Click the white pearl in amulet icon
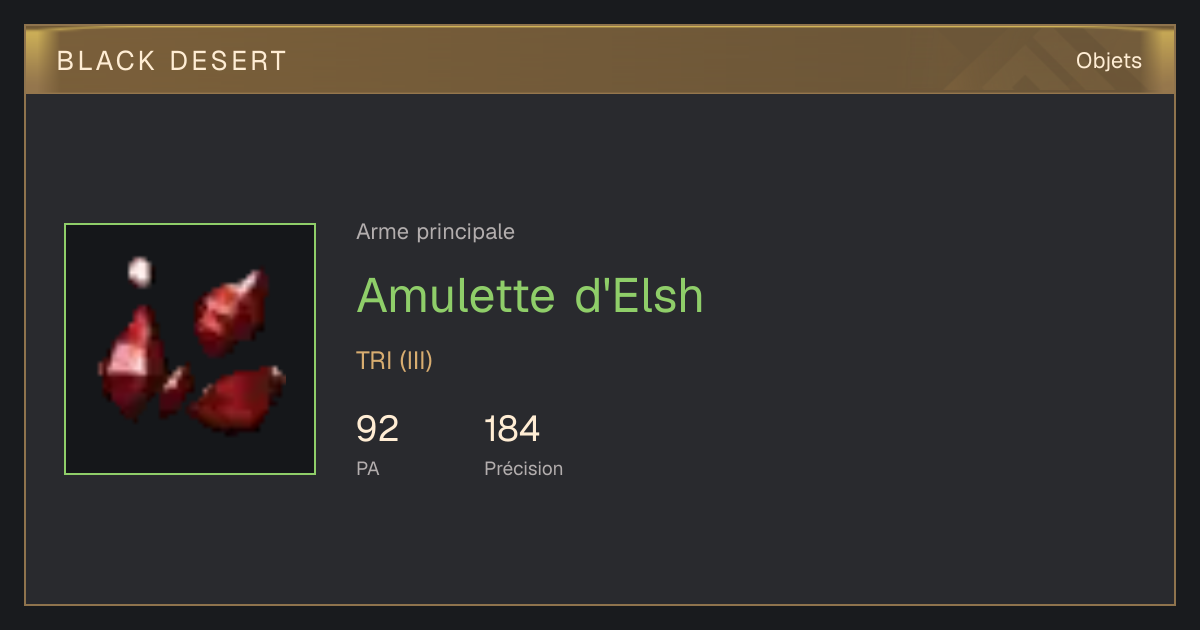The image size is (1200, 630). tap(139, 271)
